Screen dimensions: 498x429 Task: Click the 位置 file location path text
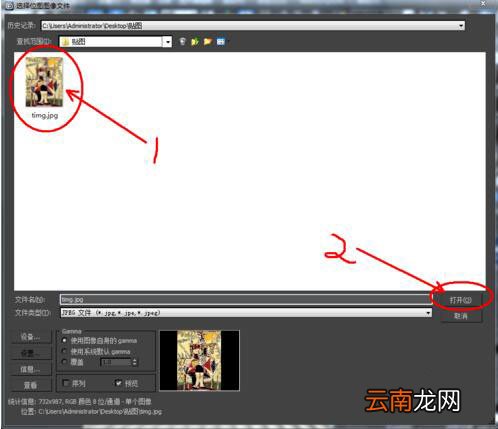click(91, 412)
